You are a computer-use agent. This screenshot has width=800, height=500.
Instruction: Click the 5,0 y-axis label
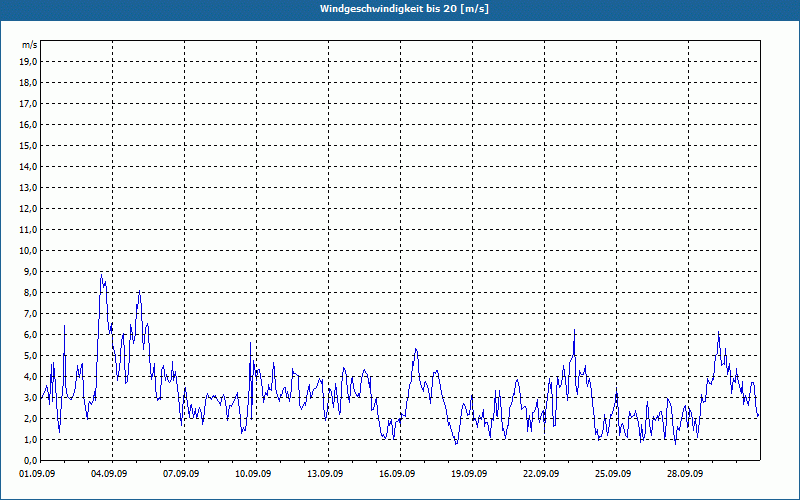[30, 356]
